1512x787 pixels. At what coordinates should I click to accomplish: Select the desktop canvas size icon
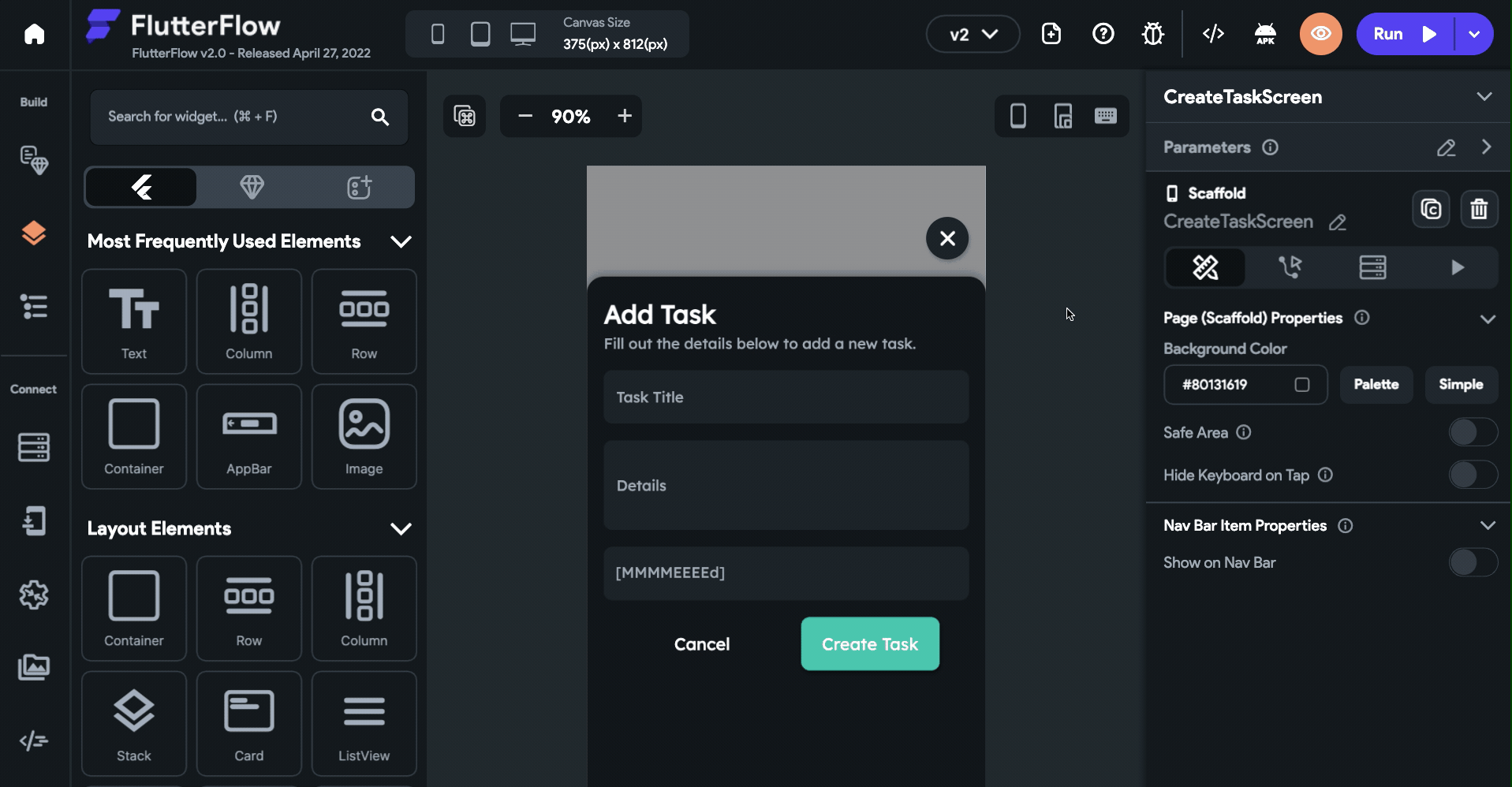[523, 34]
